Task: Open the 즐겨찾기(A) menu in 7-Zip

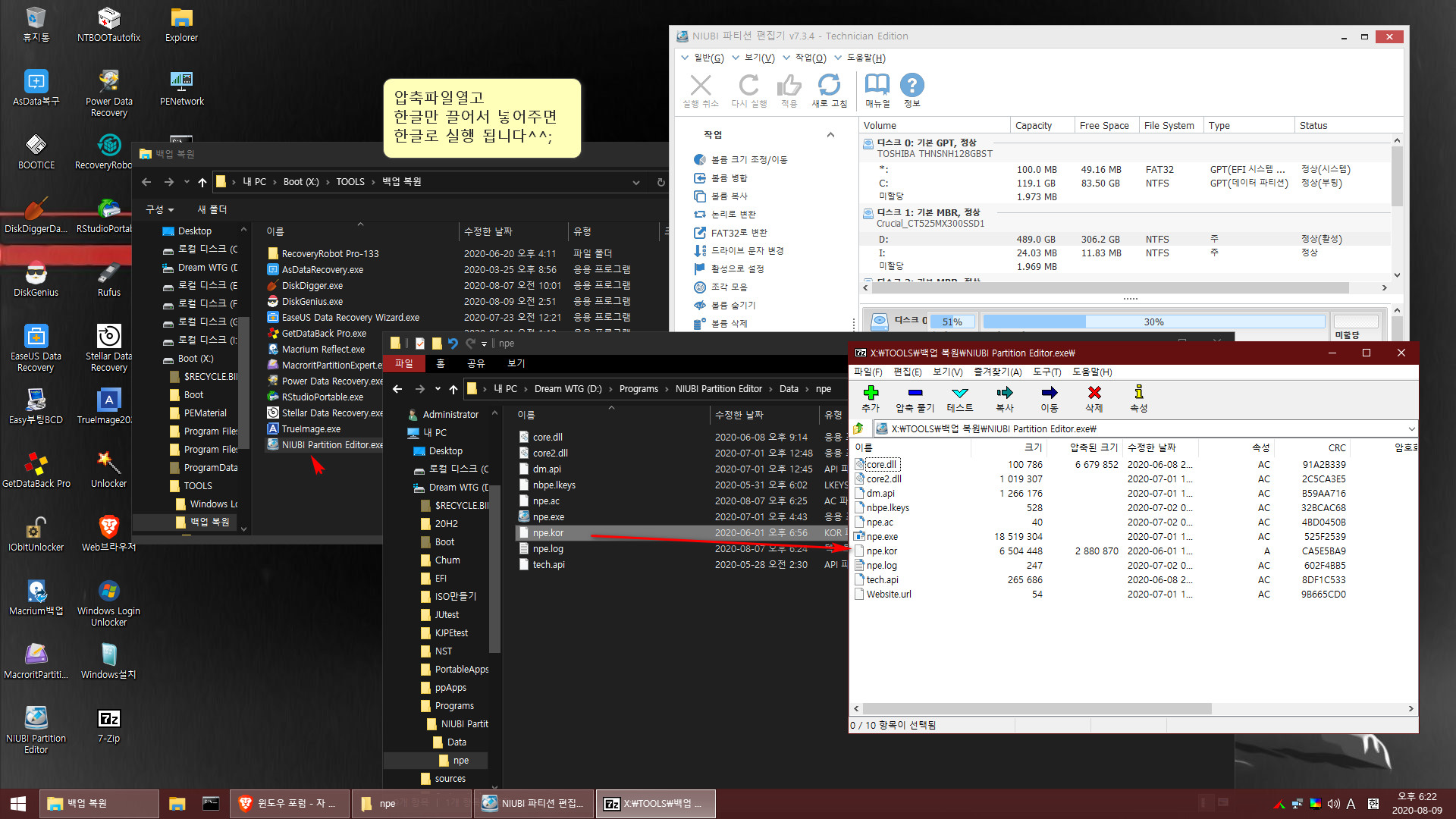Action: pyautogui.click(x=998, y=372)
